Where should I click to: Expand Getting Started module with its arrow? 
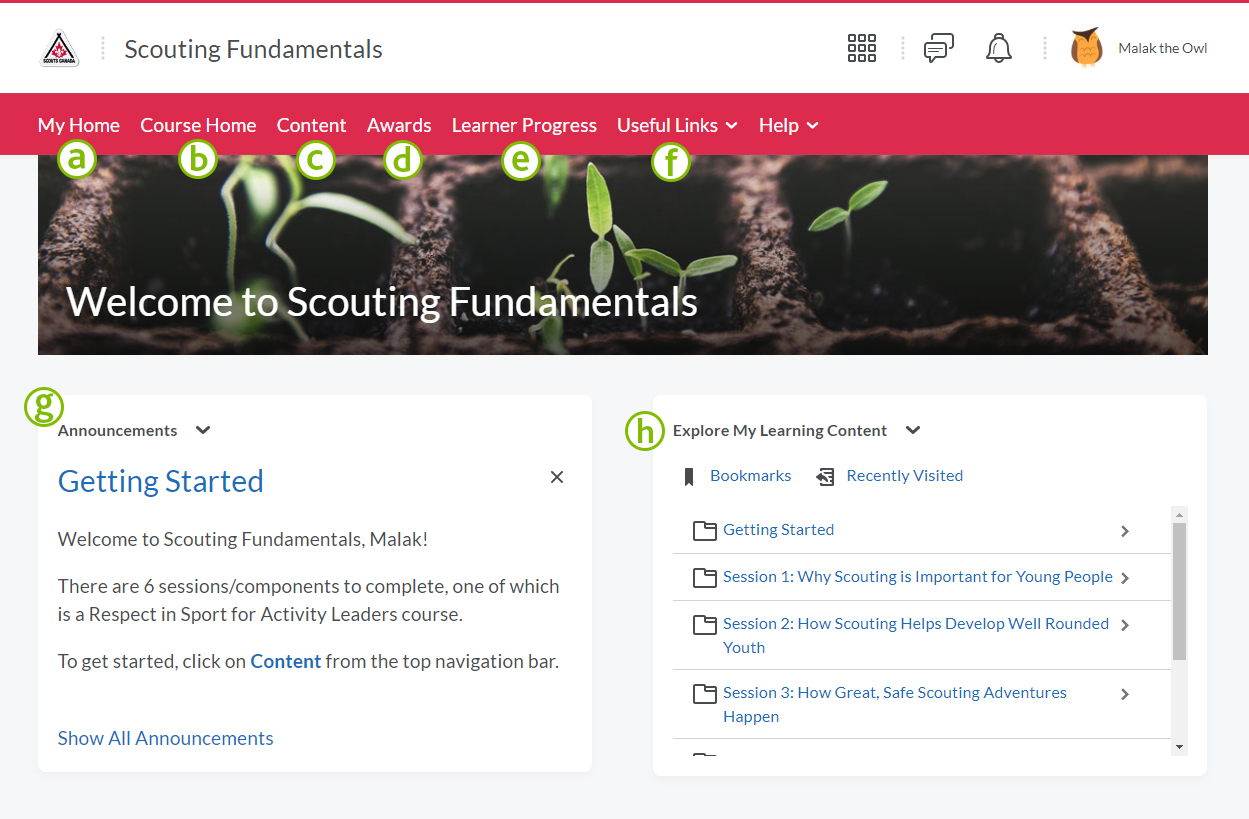(x=1125, y=531)
